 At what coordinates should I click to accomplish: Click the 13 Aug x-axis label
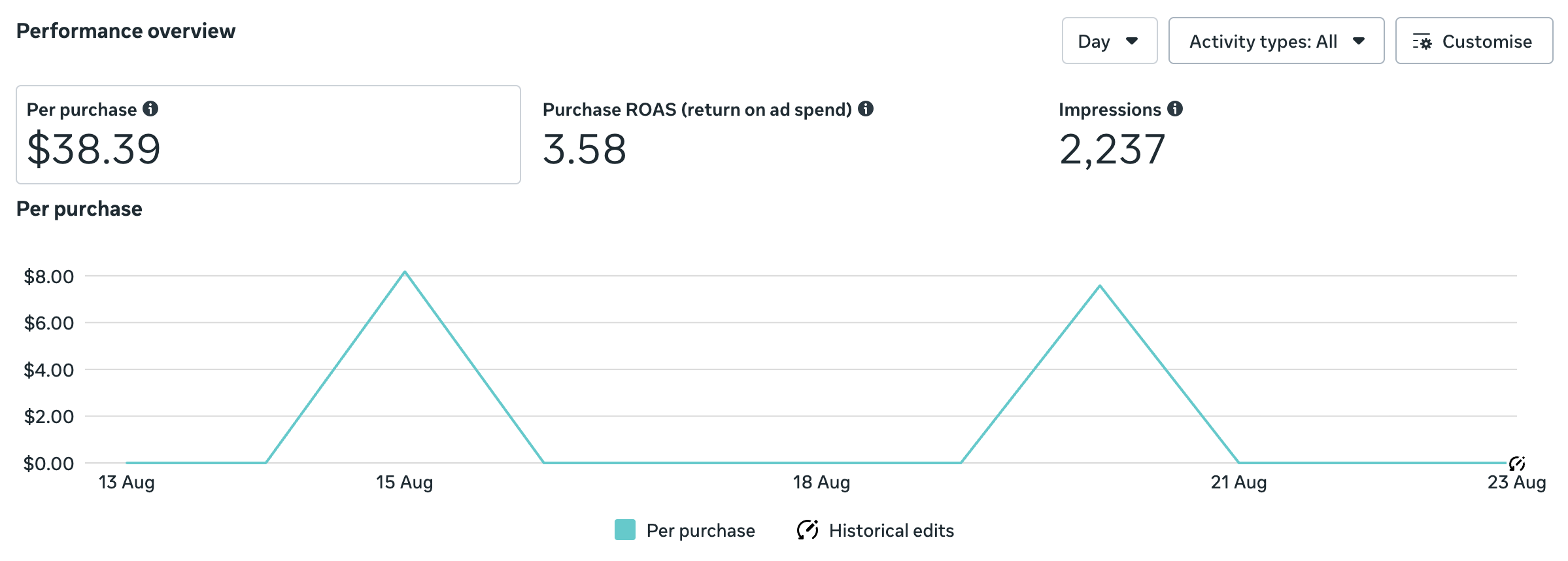click(x=127, y=483)
